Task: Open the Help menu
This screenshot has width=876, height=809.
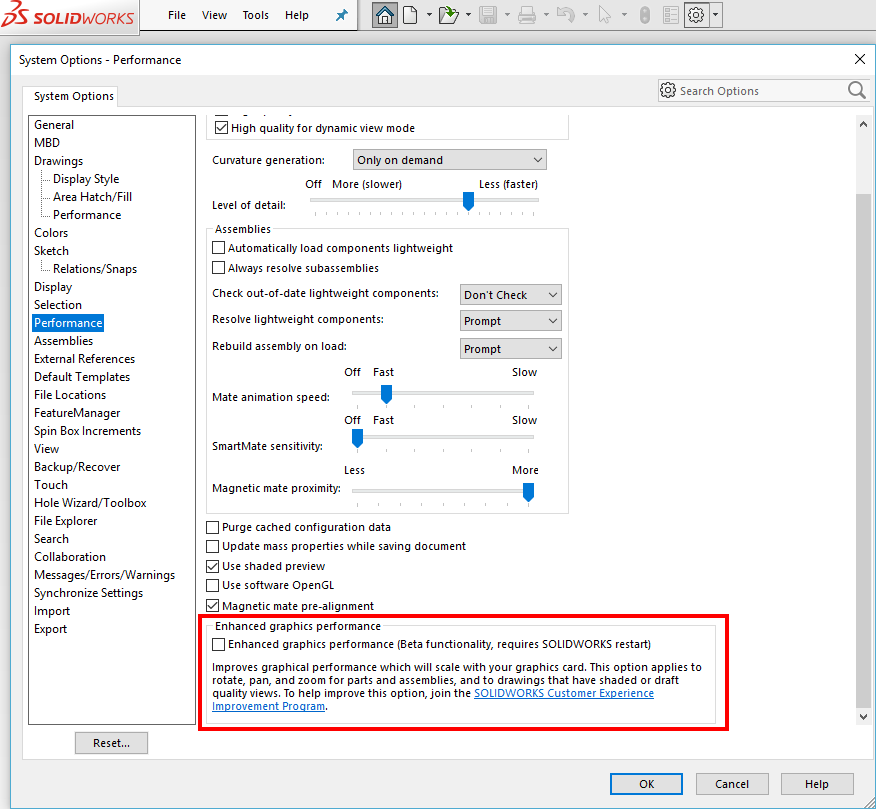Action: point(297,15)
